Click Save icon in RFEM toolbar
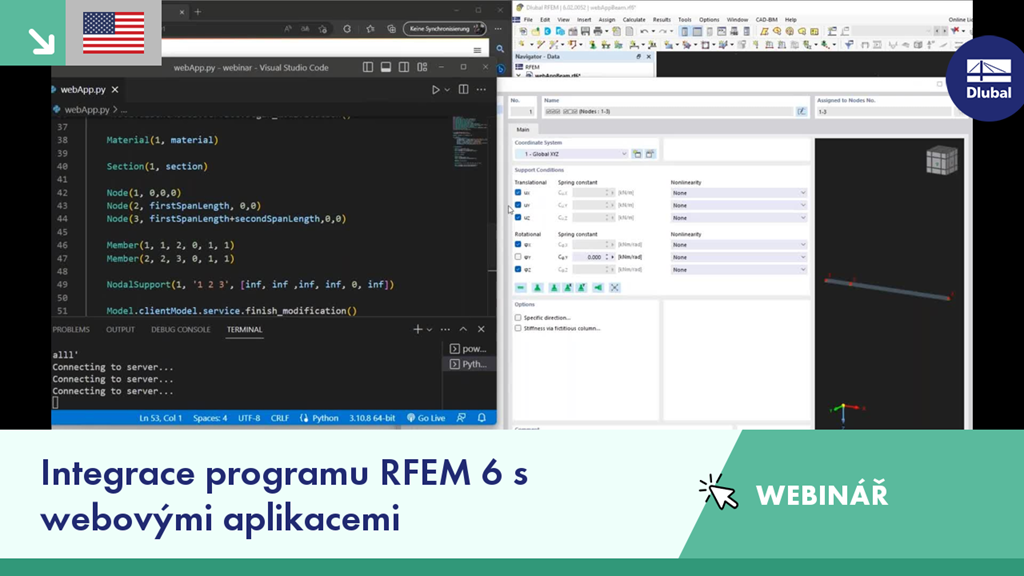 (585, 31)
